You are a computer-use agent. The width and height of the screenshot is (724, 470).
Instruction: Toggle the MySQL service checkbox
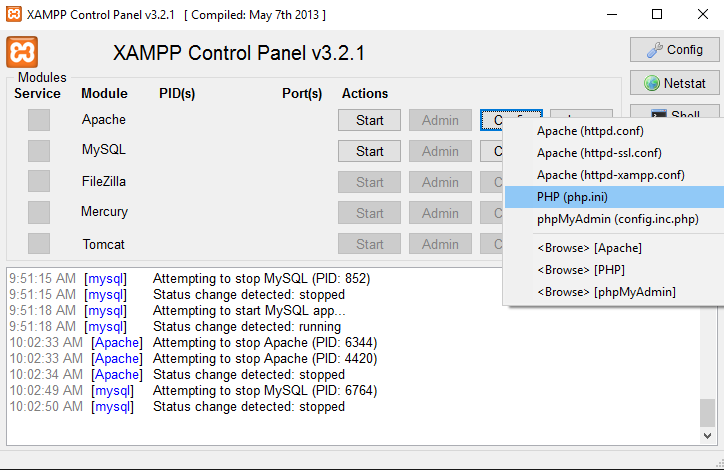(39, 151)
